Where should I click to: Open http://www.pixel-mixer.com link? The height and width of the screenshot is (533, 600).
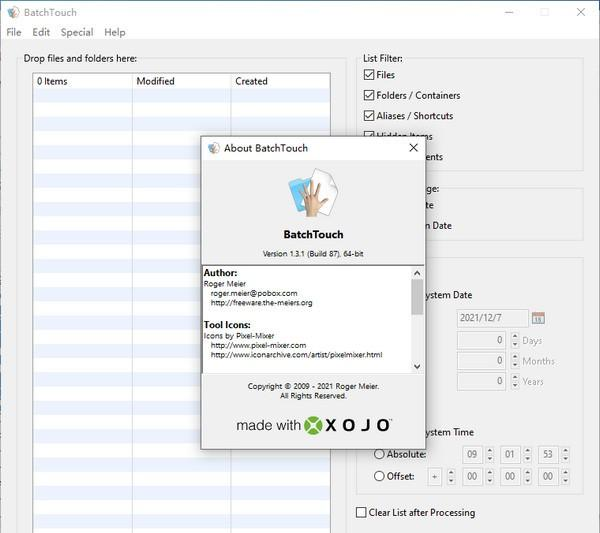[258, 345]
